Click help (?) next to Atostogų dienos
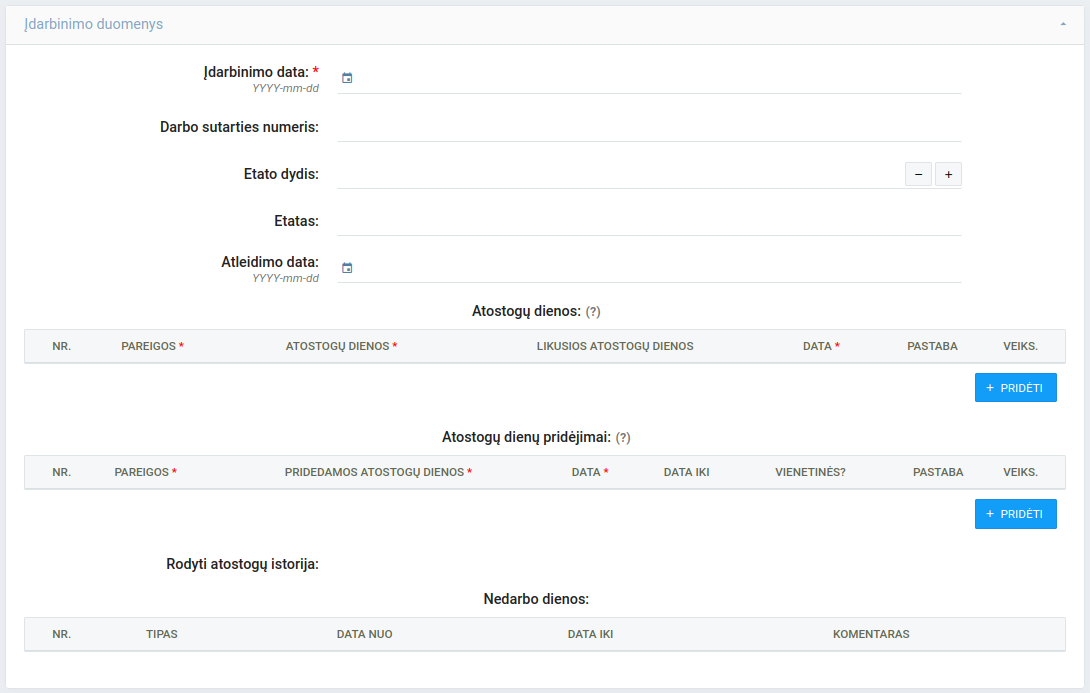1090x693 pixels. click(593, 312)
